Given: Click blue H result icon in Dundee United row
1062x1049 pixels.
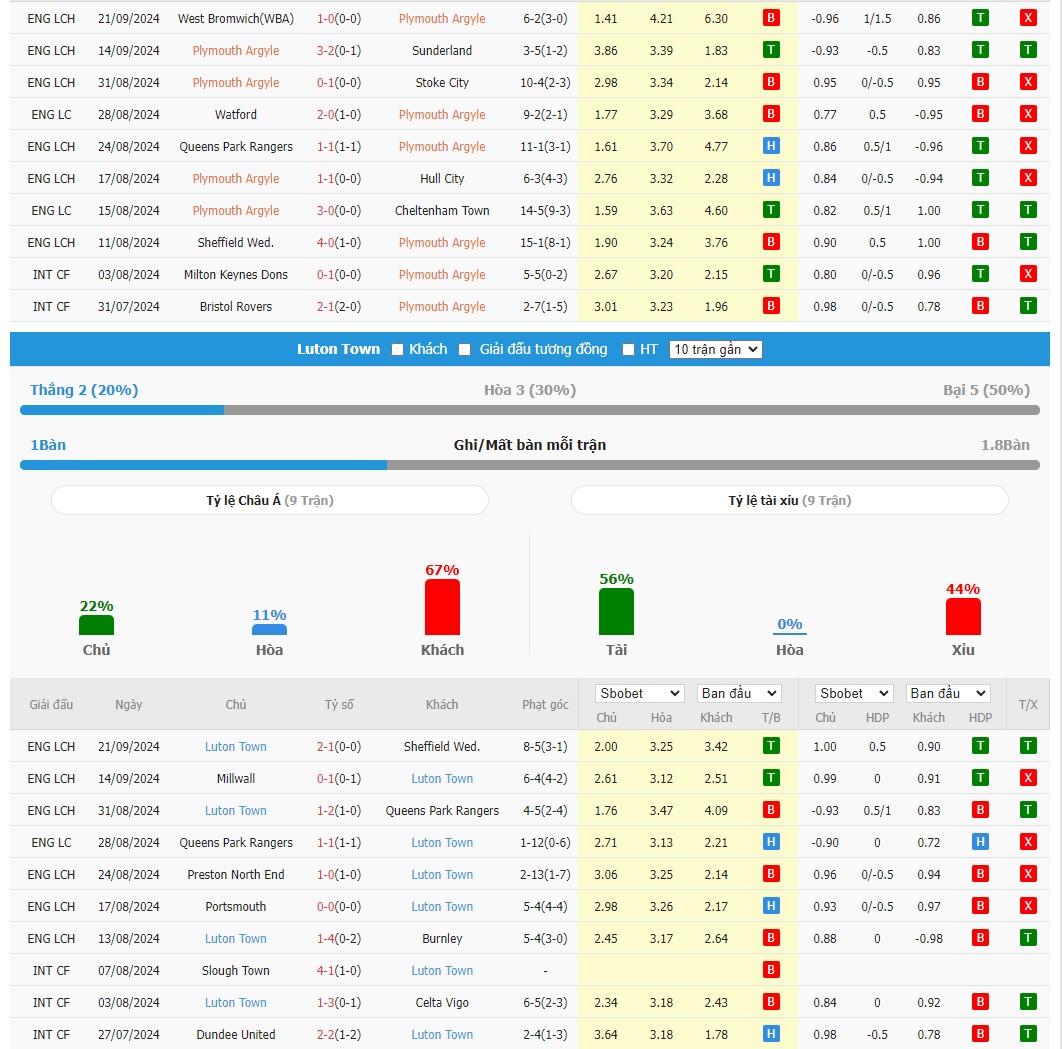Looking at the screenshot, I should (771, 1034).
